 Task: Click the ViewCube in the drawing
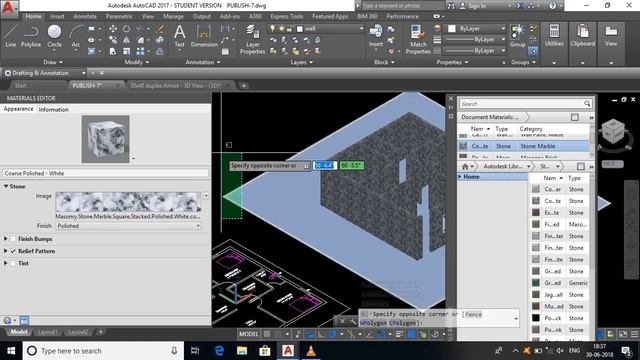tap(613, 131)
